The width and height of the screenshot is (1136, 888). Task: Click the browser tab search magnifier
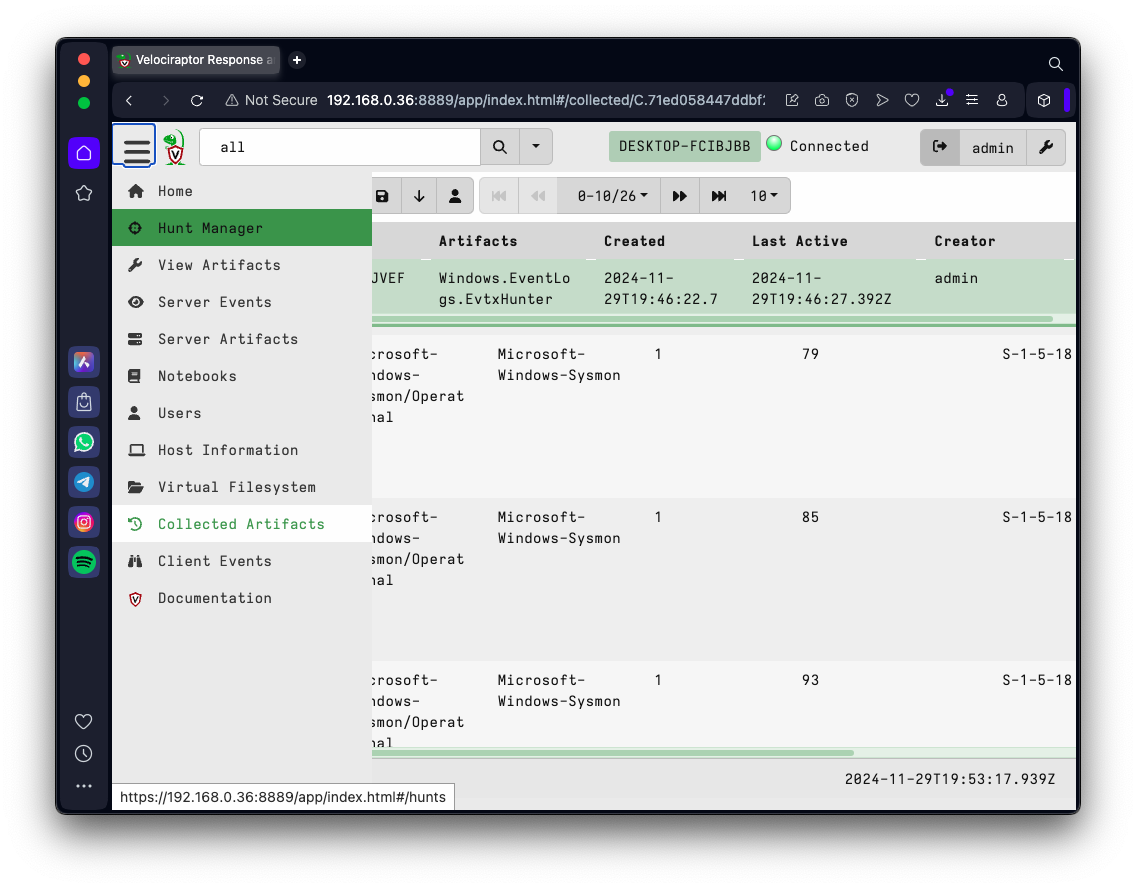tap(1056, 64)
